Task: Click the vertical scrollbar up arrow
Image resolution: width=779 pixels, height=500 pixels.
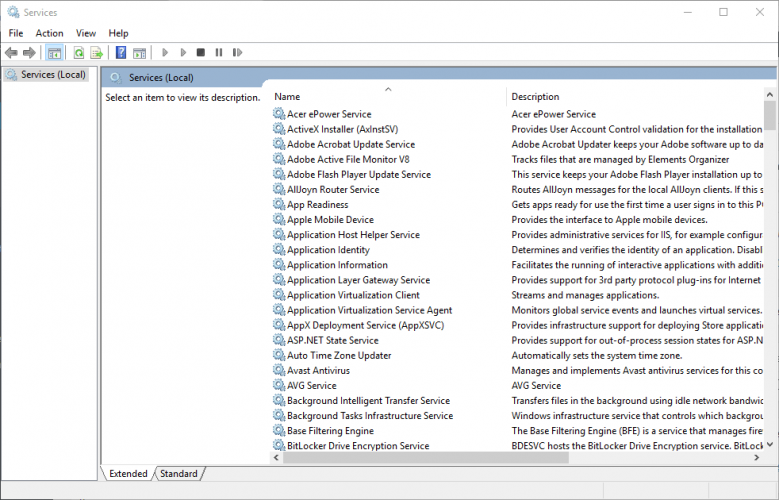Action: pos(771,93)
